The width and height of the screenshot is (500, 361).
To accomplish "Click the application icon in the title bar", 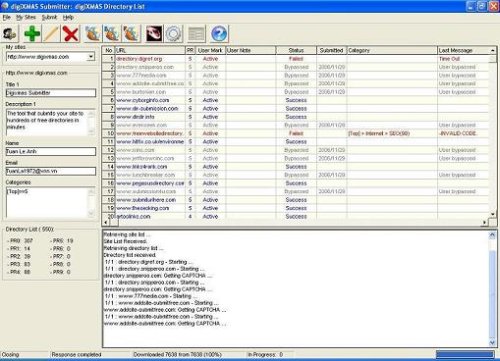I will click(5, 6).
